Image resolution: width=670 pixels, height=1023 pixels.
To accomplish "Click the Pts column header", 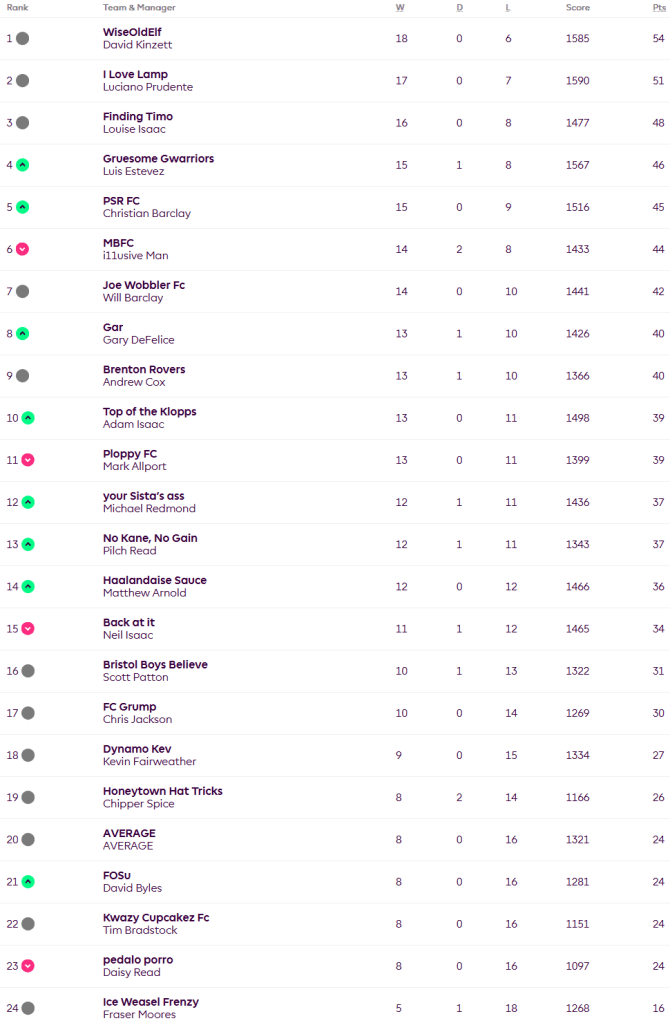I will pyautogui.click(x=657, y=8).
